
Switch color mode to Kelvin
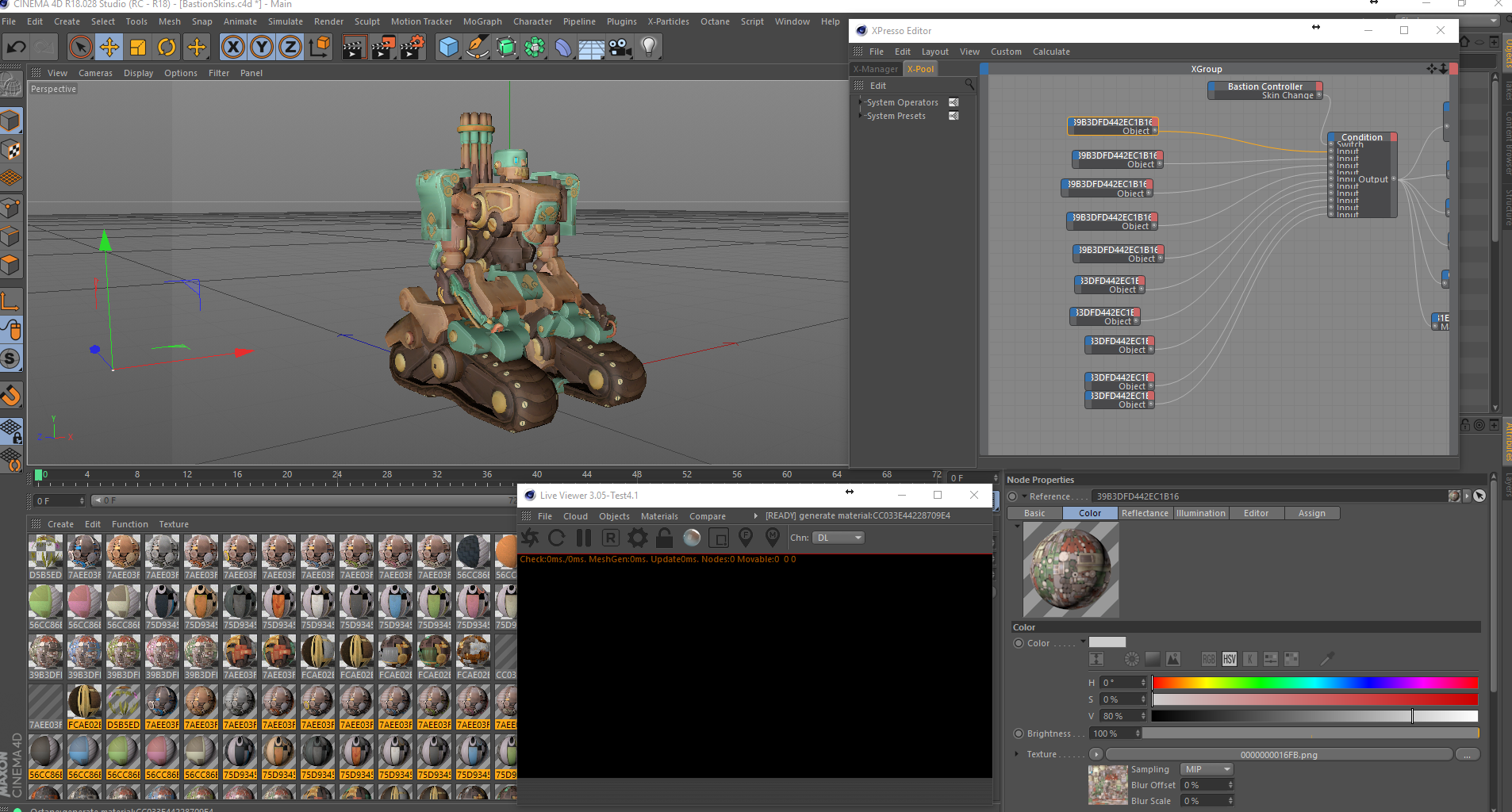point(1250,659)
